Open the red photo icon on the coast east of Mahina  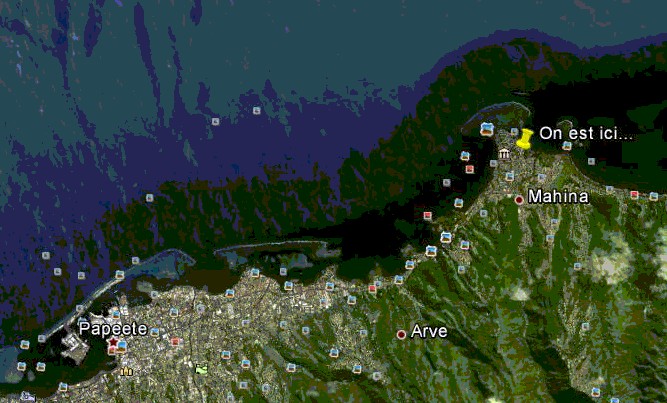coord(634,195)
